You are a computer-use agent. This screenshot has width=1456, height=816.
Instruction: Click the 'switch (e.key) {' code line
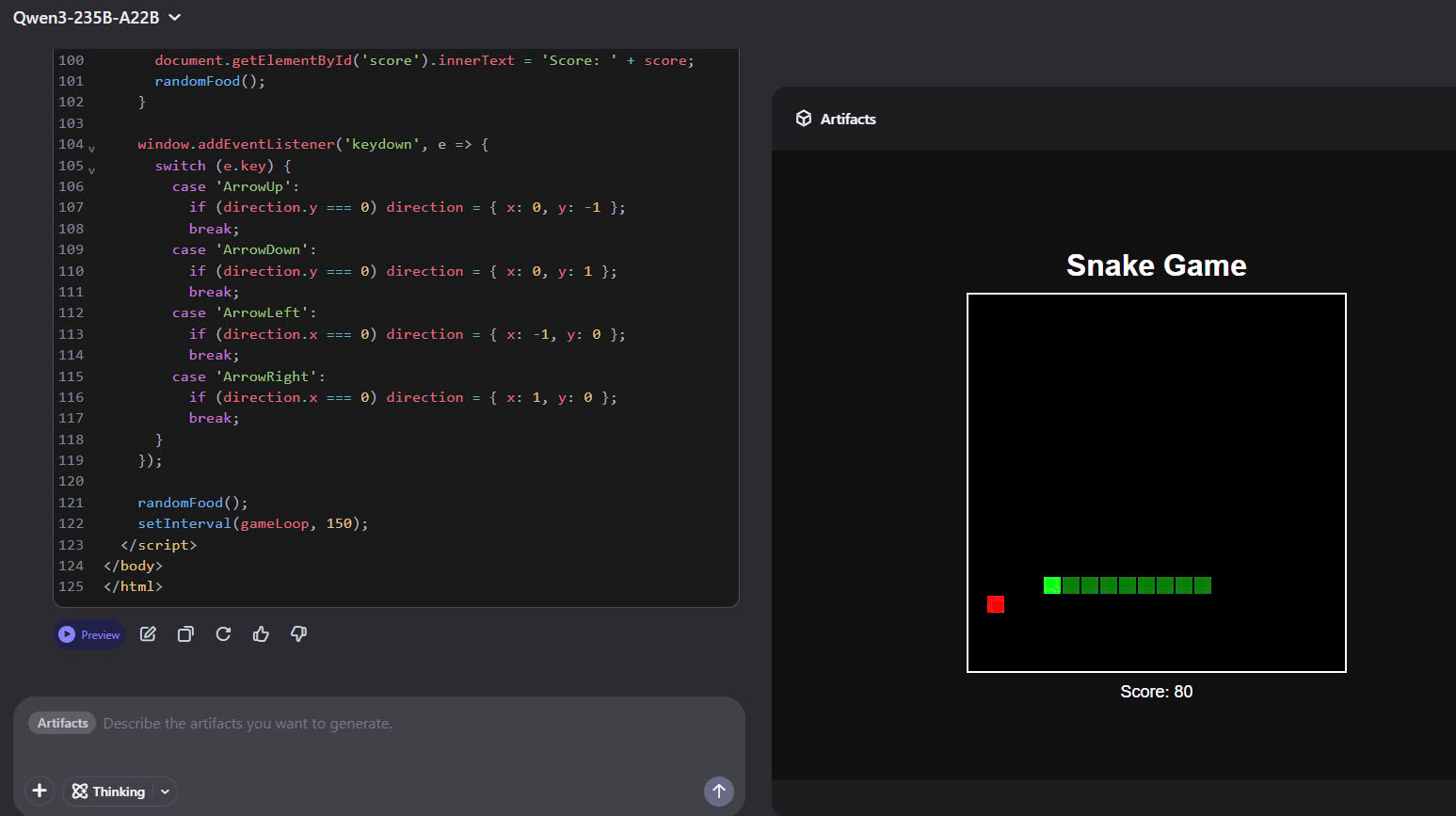point(223,166)
